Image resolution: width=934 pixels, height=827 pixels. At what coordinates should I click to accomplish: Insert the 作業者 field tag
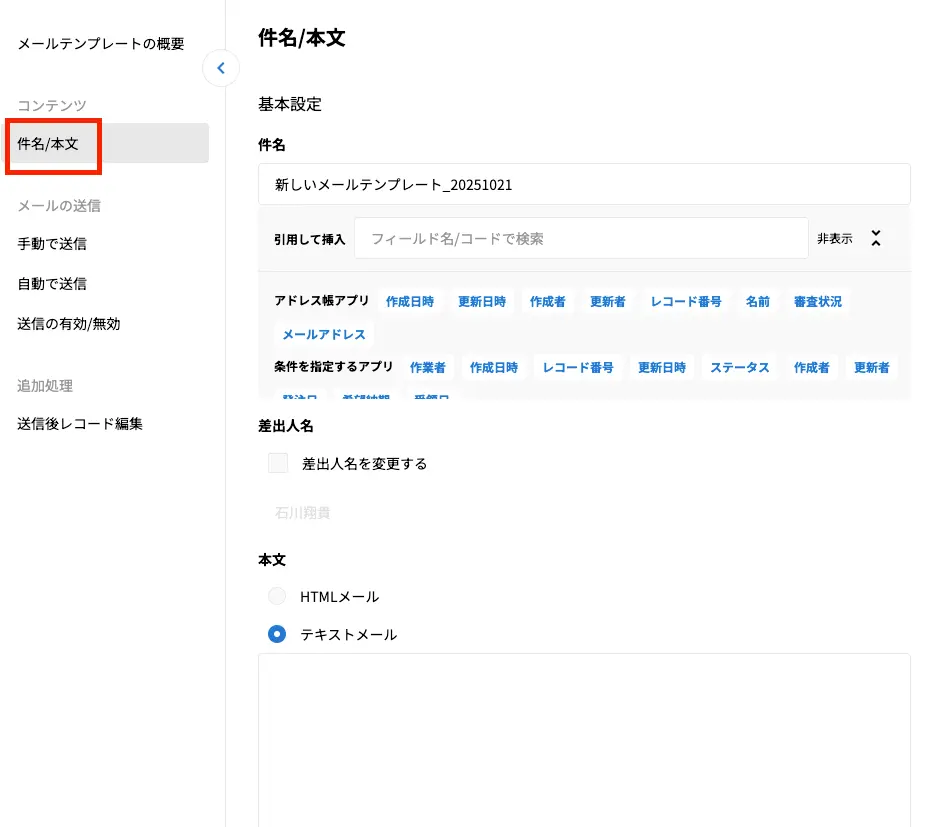[x=427, y=367]
